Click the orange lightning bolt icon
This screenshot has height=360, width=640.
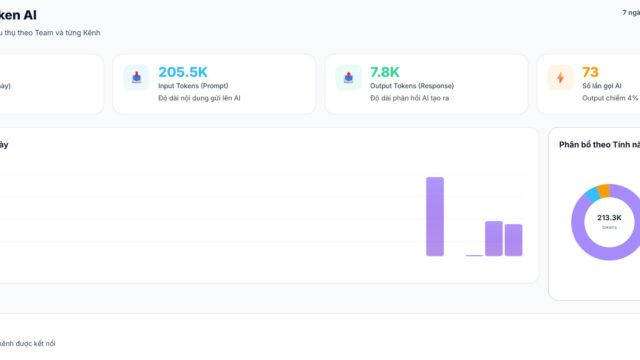click(560, 78)
